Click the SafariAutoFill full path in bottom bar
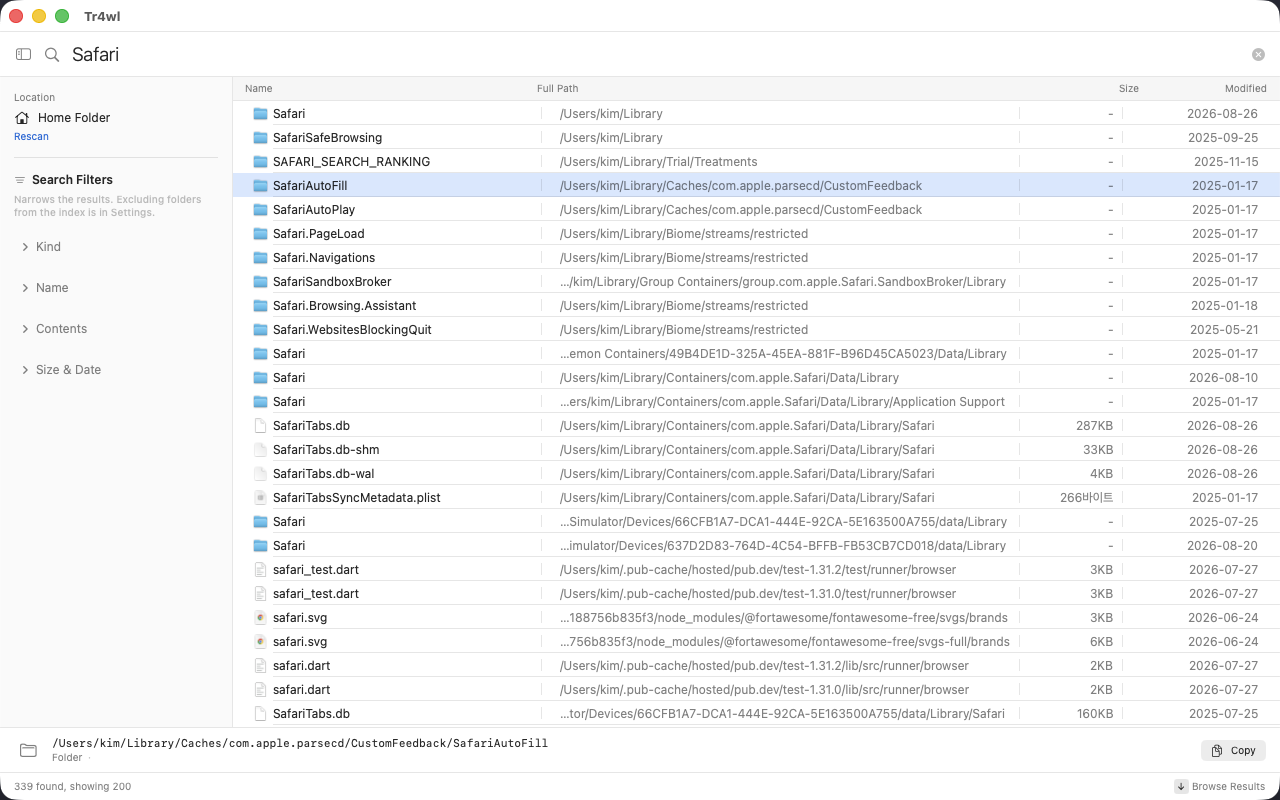1280x800 pixels. click(x=300, y=743)
